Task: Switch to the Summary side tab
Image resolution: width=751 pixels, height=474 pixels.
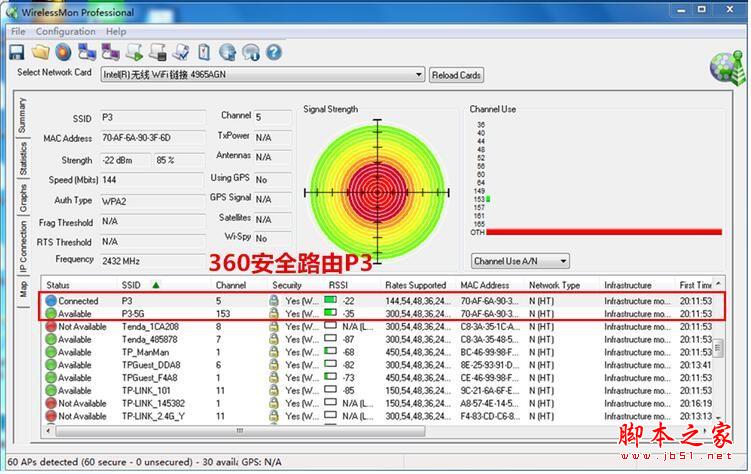Action: [x=22, y=115]
